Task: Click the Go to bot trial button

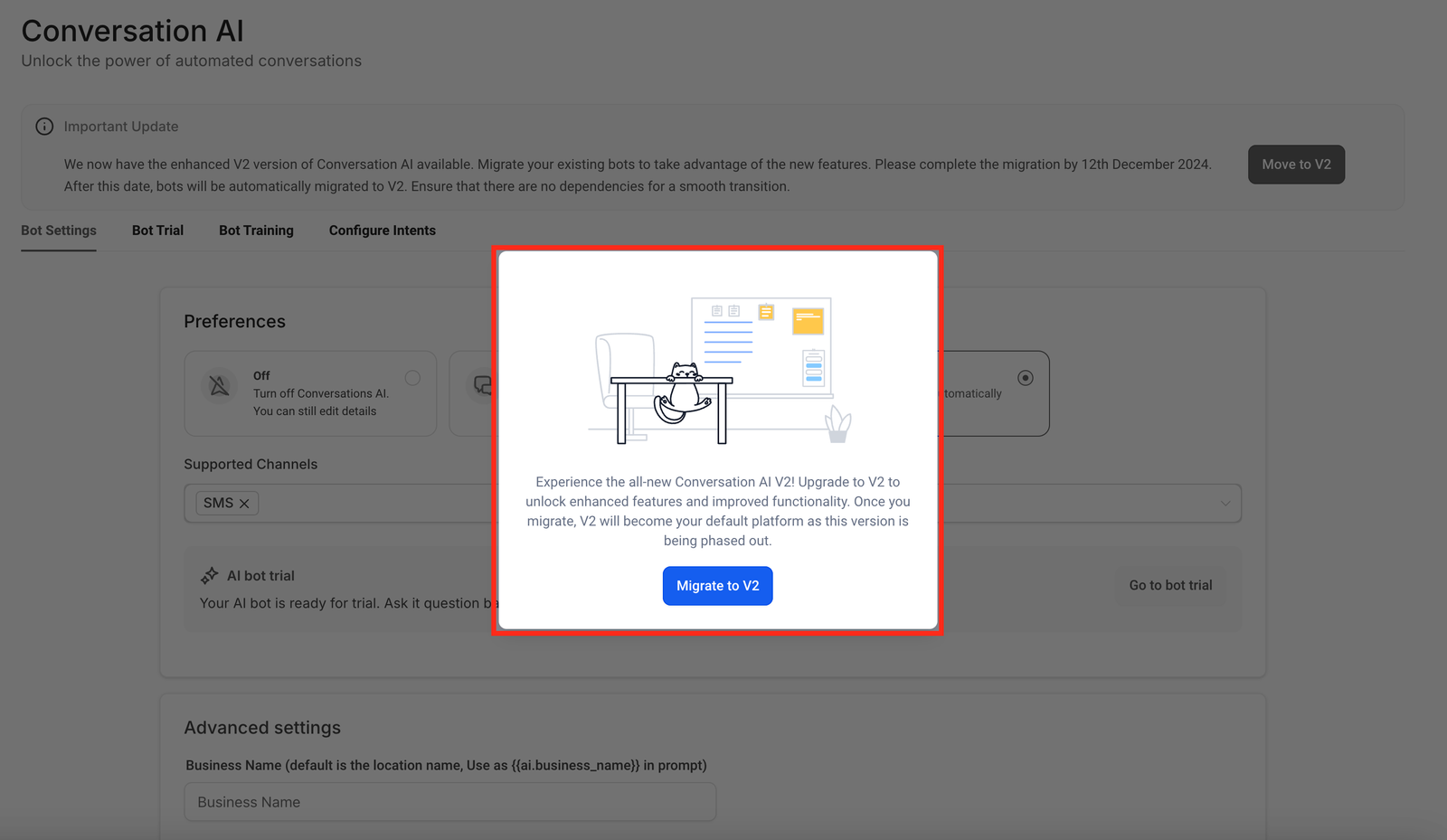Action: click(x=1170, y=585)
